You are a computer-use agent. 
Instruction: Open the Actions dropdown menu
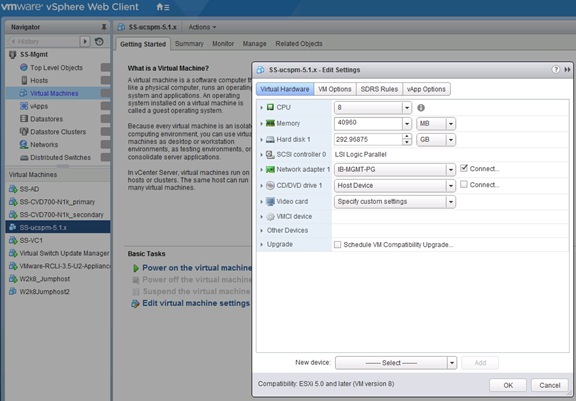(202, 27)
